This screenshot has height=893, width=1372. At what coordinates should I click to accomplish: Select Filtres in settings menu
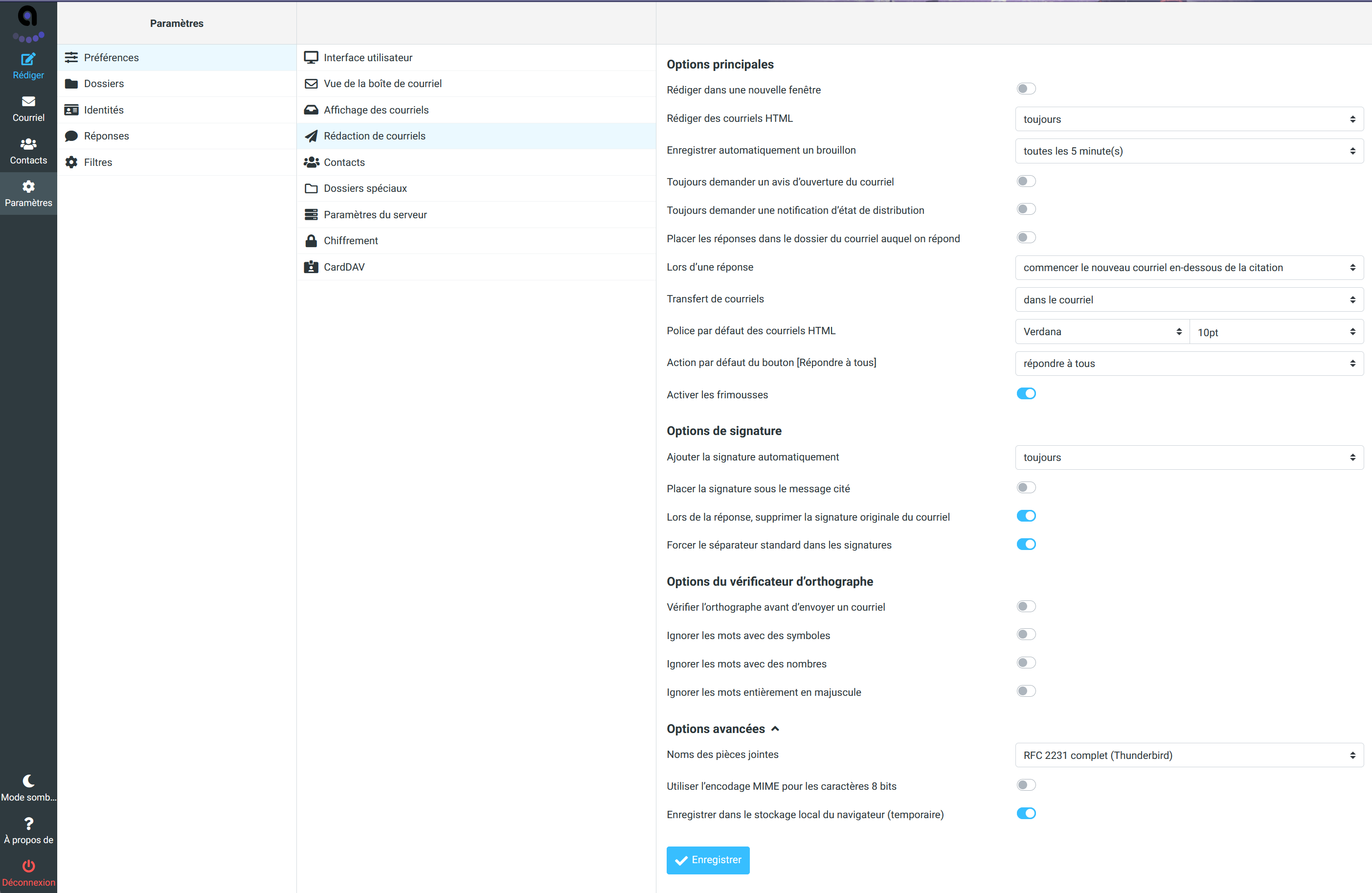point(177,162)
